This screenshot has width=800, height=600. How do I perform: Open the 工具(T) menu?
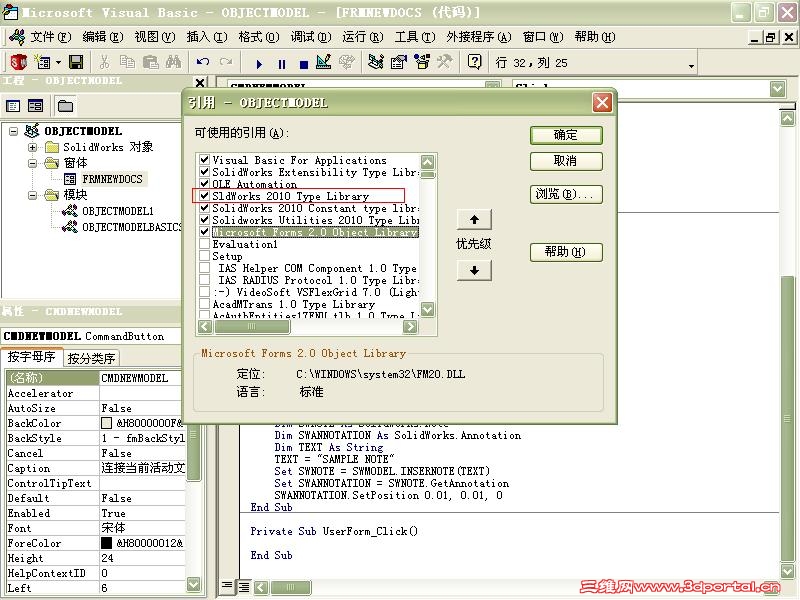(x=415, y=37)
